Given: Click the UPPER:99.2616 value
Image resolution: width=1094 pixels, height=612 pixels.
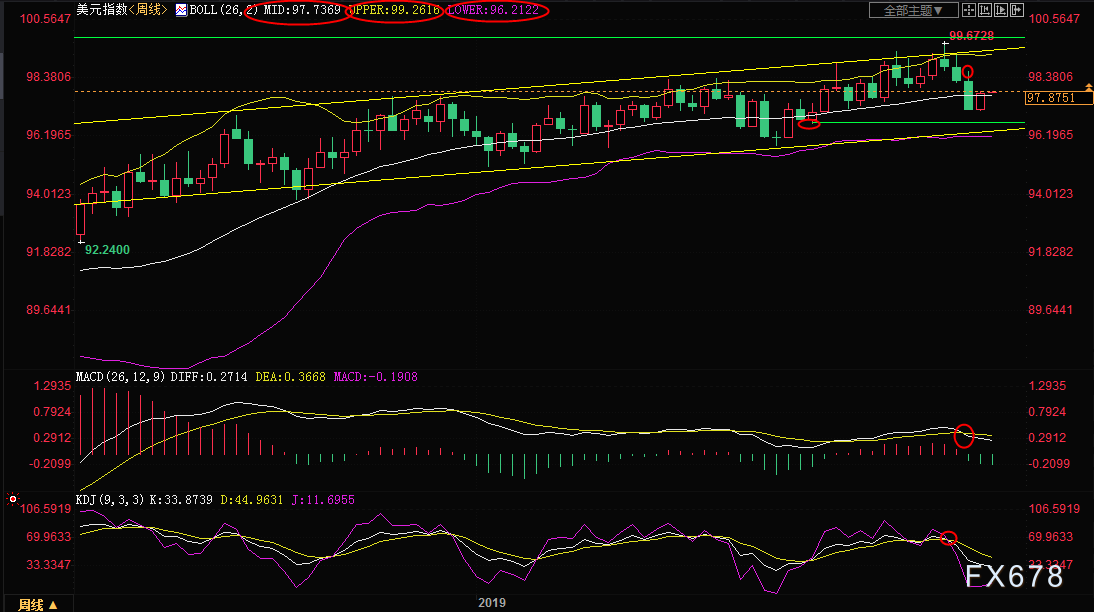Looking at the screenshot, I should pyautogui.click(x=394, y=10).
